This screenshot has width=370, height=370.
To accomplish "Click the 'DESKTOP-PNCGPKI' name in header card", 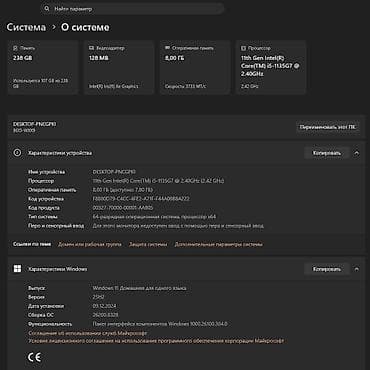I will (35, 124).
